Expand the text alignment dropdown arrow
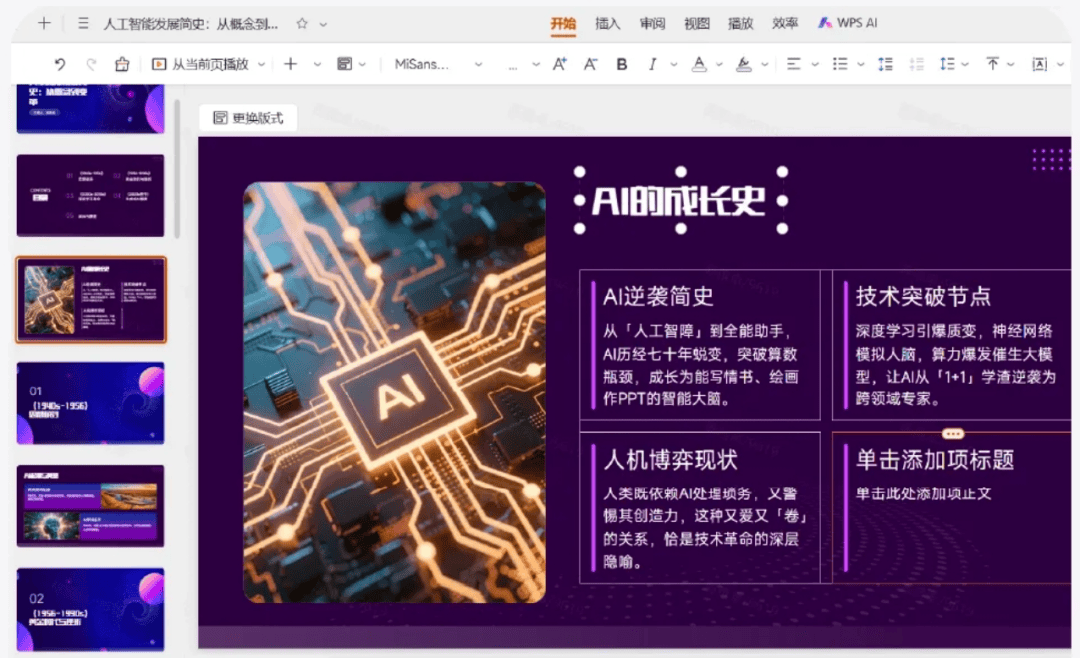The width and height of the screenshot is (1080, 658). tap(815, 64)
